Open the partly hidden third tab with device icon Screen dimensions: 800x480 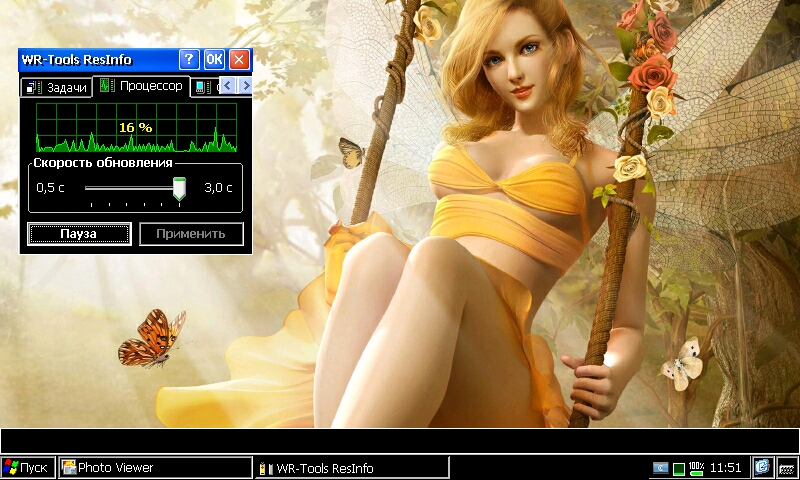pos(206,87)
